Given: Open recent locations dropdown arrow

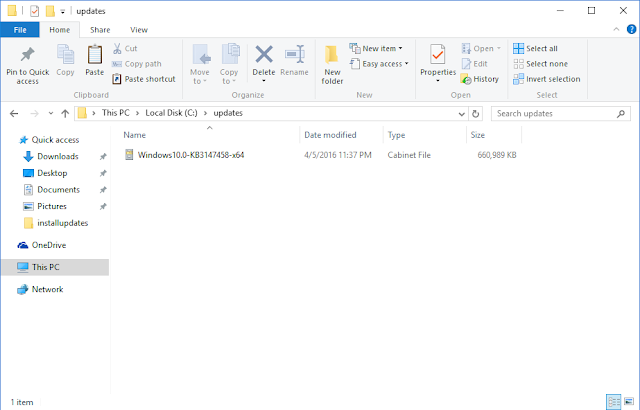Looking at the screenshot, I should pos(51,113).
